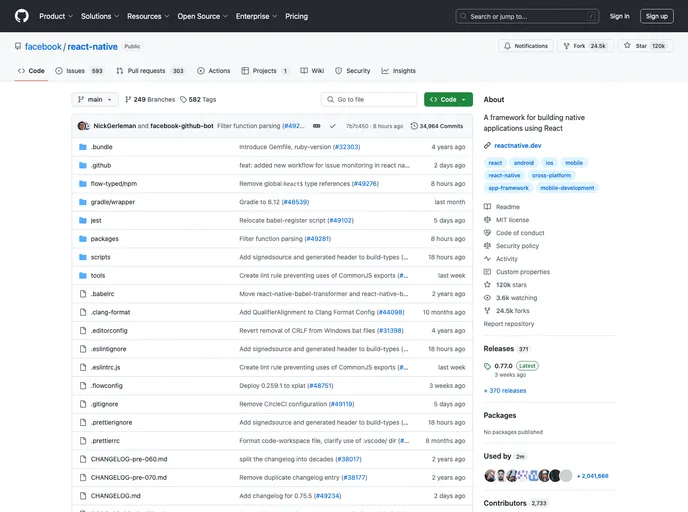Open the packages folder

pos(104,239)
